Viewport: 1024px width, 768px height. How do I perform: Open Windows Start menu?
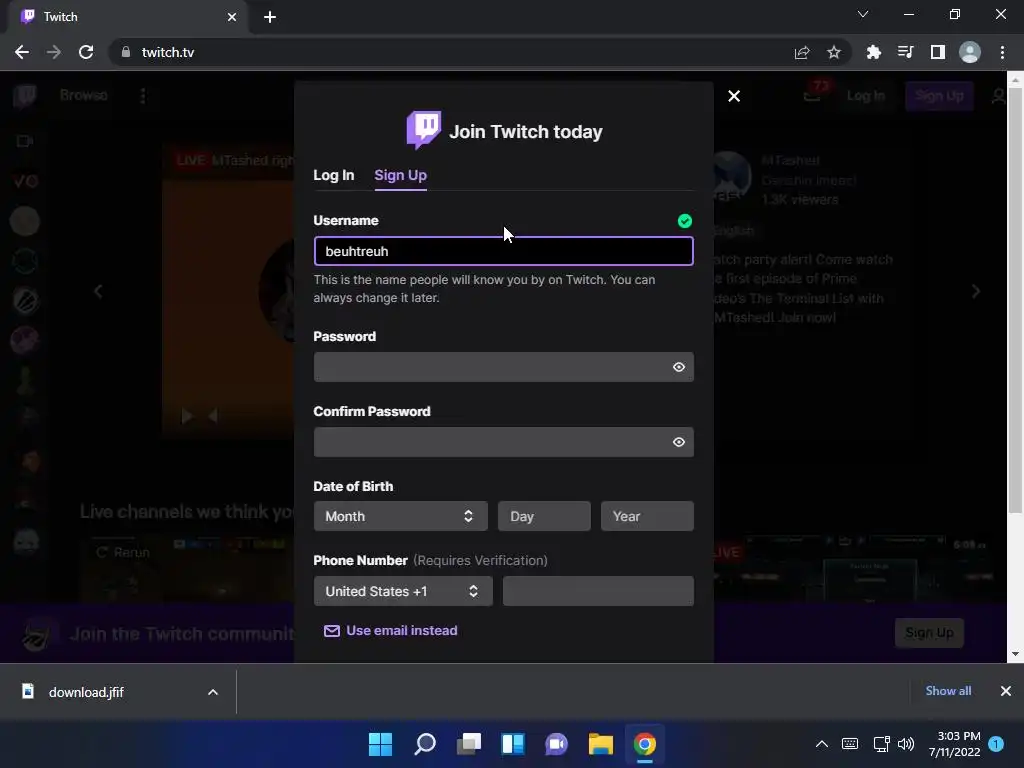[x=380, y=744]
